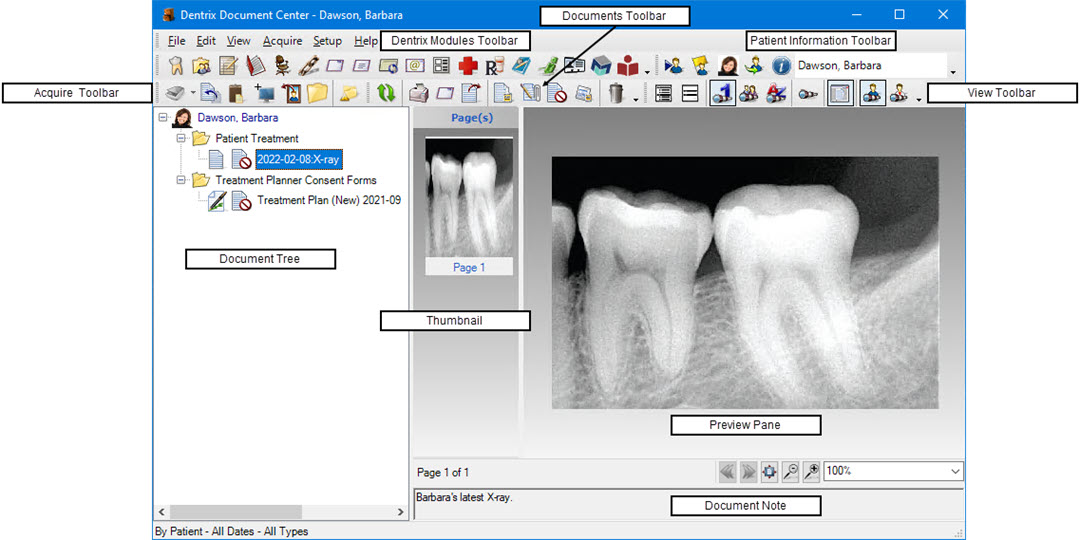Open the Setup menu
Screen dimensions: 1080x540
[x=327, y=41]
